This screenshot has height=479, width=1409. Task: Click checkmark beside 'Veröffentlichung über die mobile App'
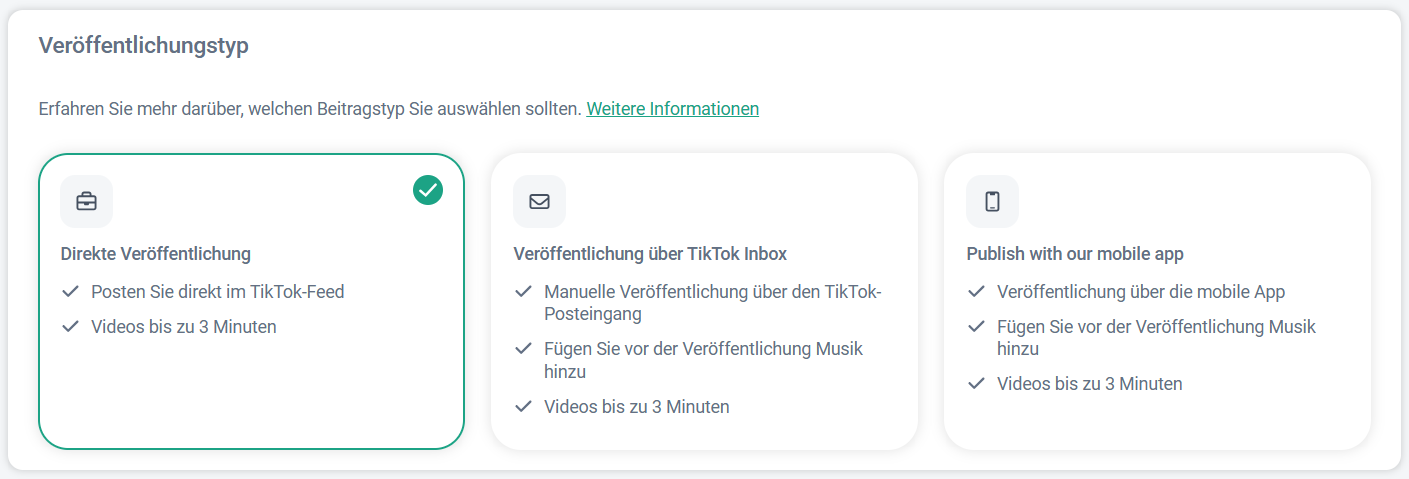976,292
